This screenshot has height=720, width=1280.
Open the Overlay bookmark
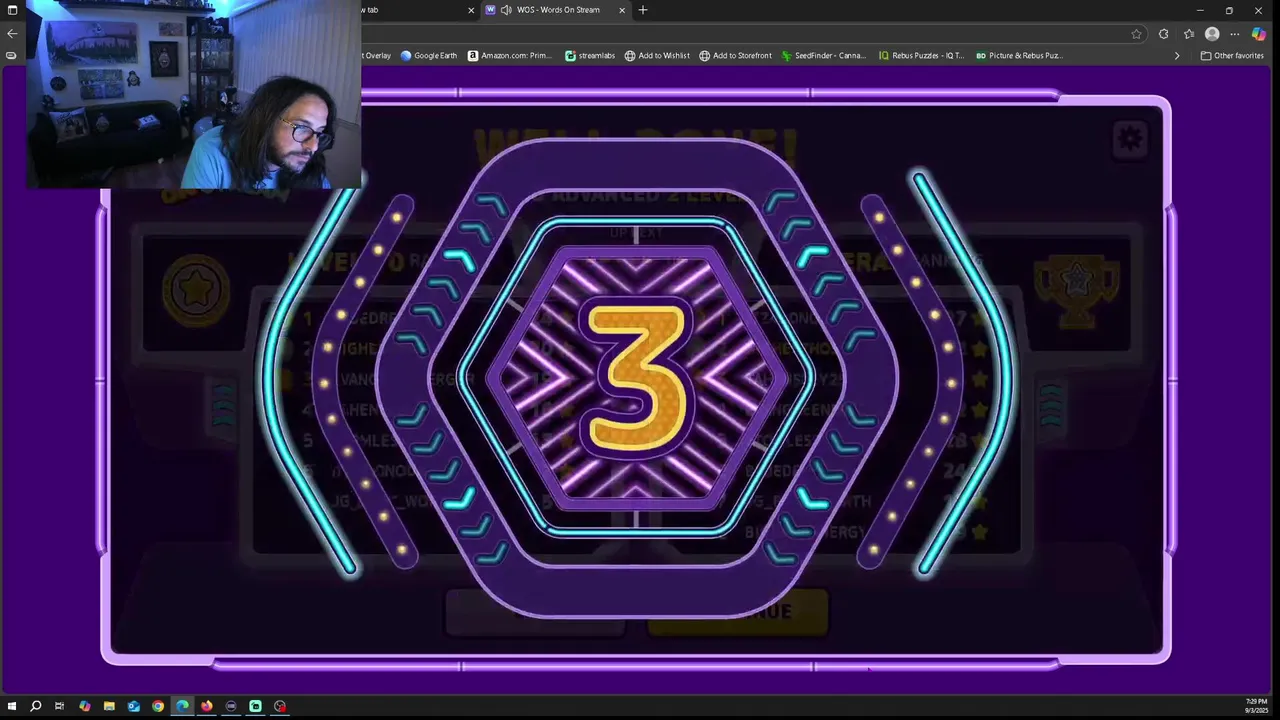376,56
